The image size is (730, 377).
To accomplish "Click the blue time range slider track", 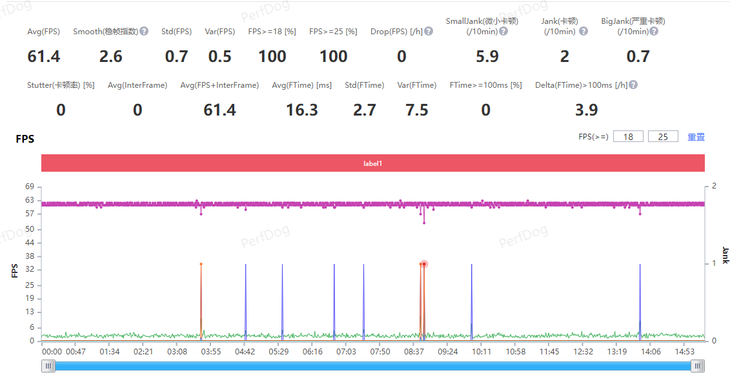I will pyautogui.click(x=372, y=366).
